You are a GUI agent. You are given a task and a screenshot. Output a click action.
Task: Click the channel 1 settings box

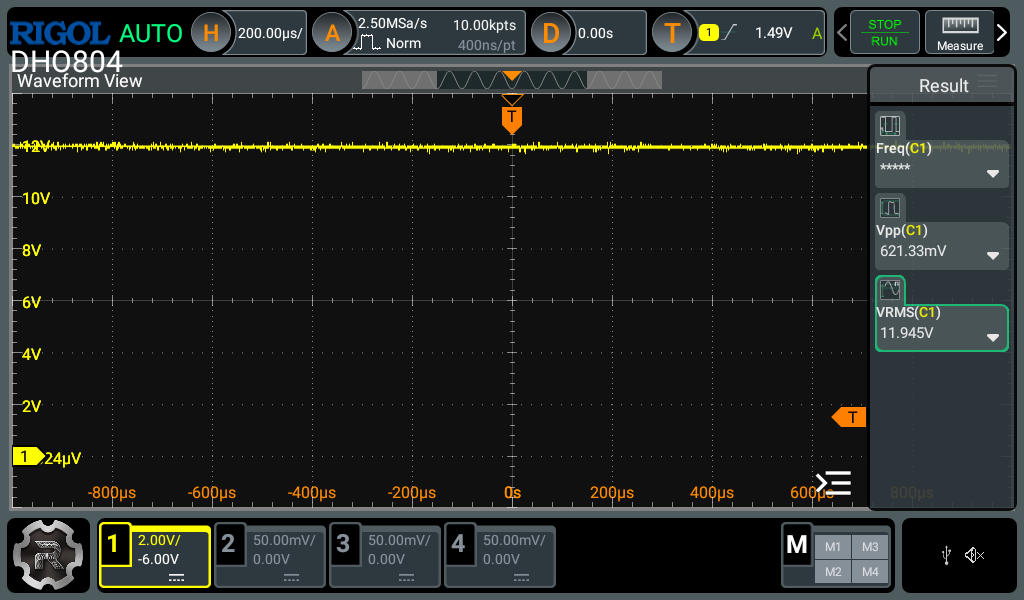click(155, 555)
